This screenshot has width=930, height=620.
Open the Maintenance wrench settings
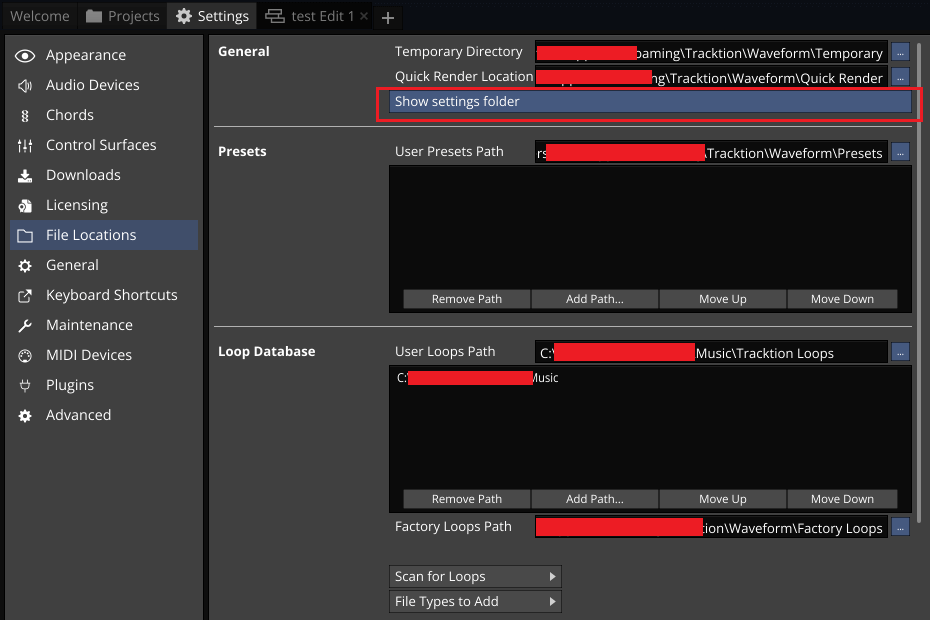tap(25, 326)
